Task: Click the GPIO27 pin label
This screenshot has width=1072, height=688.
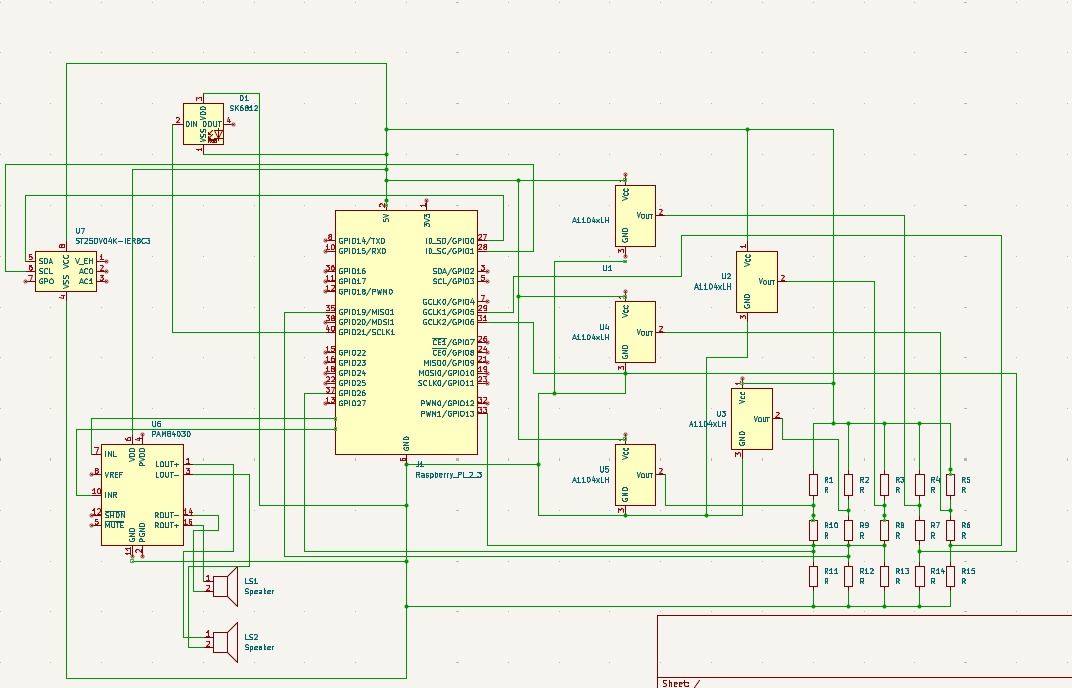Action: [x=352, y=403]
